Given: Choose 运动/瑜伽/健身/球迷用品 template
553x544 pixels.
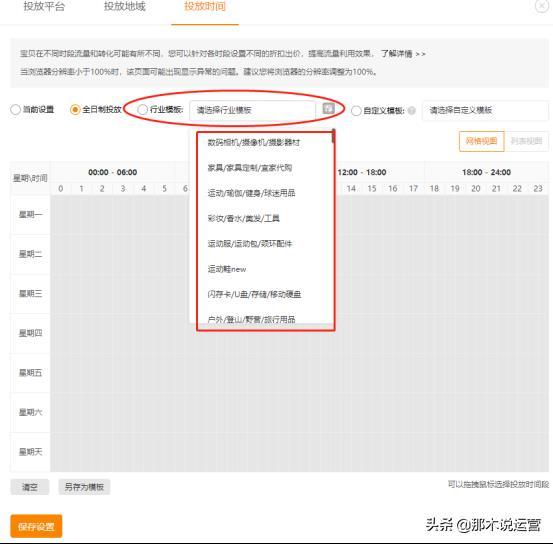Looking at the screenshot, I should [251, 193].
